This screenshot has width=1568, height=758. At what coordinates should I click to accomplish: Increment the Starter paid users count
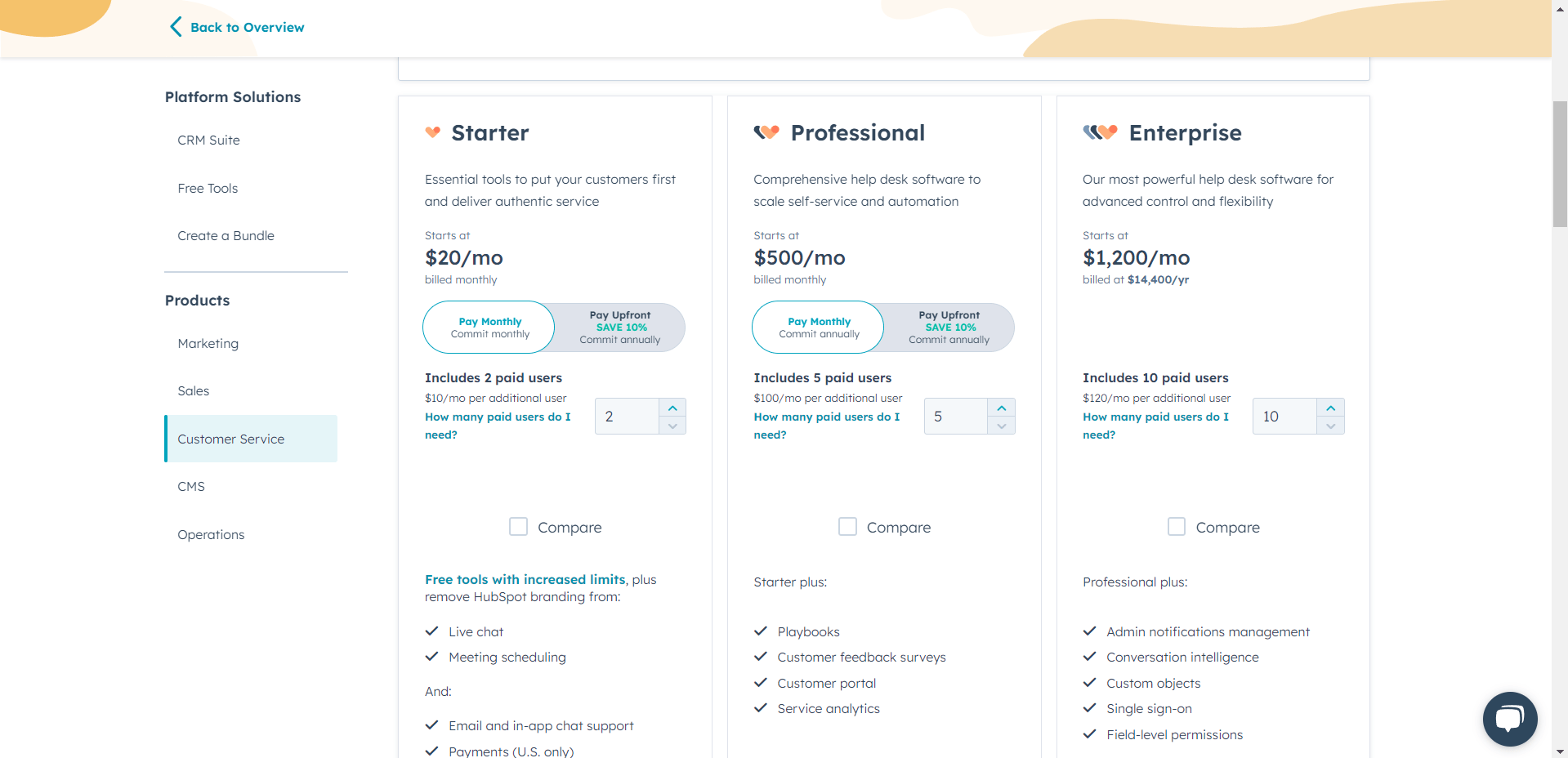tap(672, 407)
